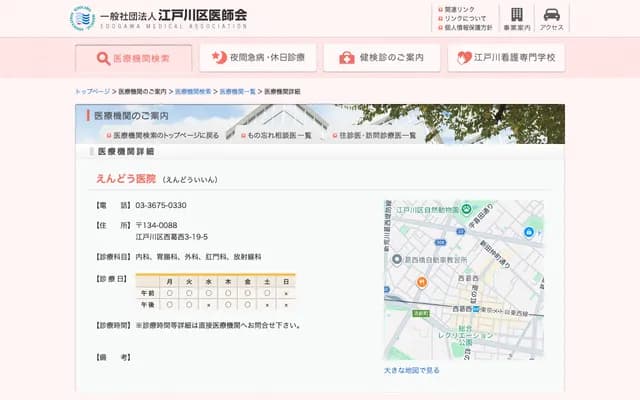Viewport: 640px width, 400px height.
Task: Click the Edogawa Medical Association logo
Action: click(82, 18)
